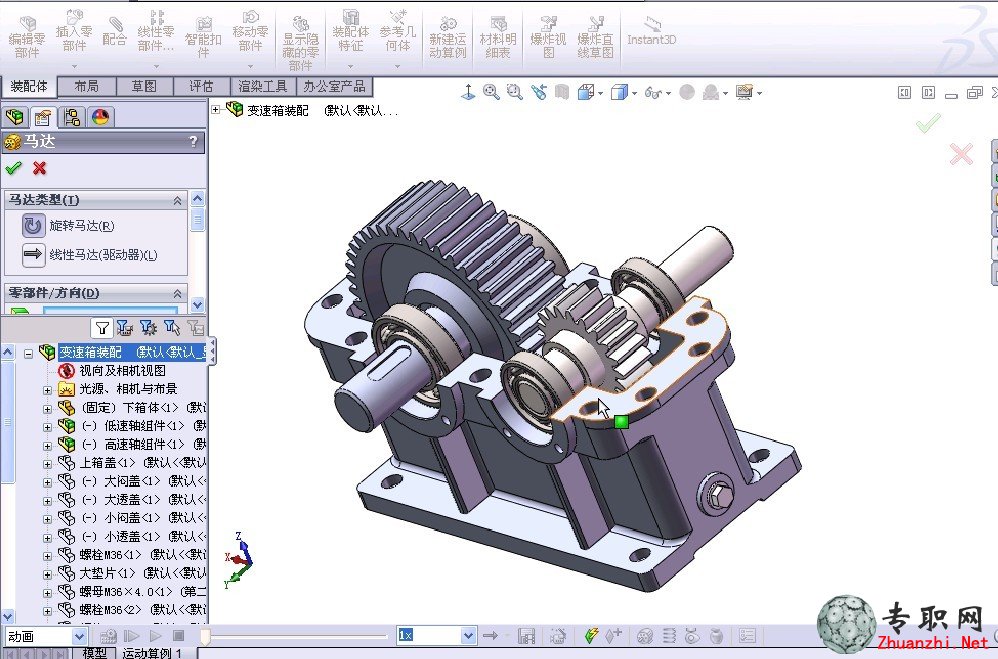Screen dimensions: 998x659
Task: Click the animation timeline slider handle
Action: [x=205, y=636]
